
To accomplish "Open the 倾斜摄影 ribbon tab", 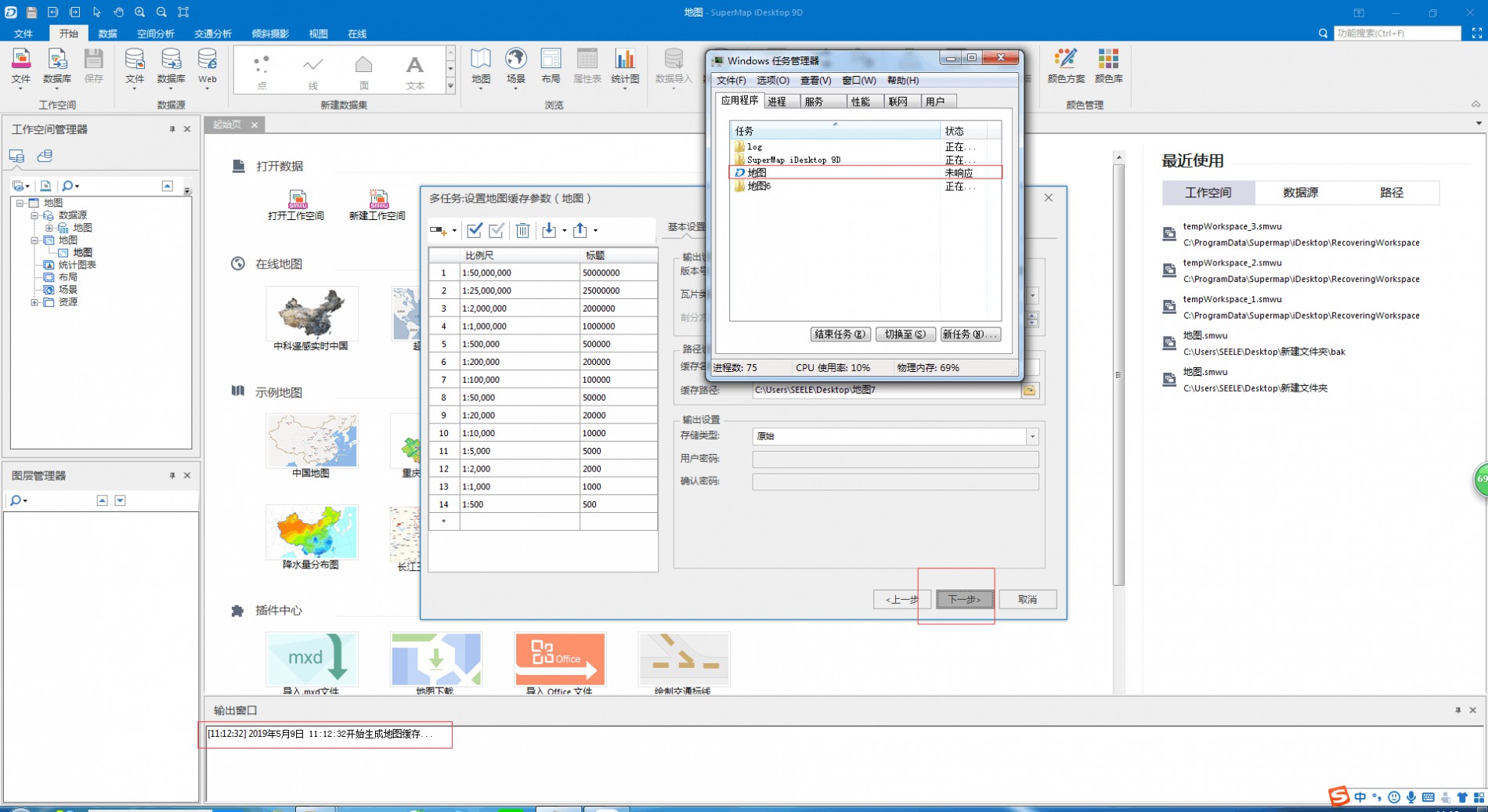I will (270, 34).
